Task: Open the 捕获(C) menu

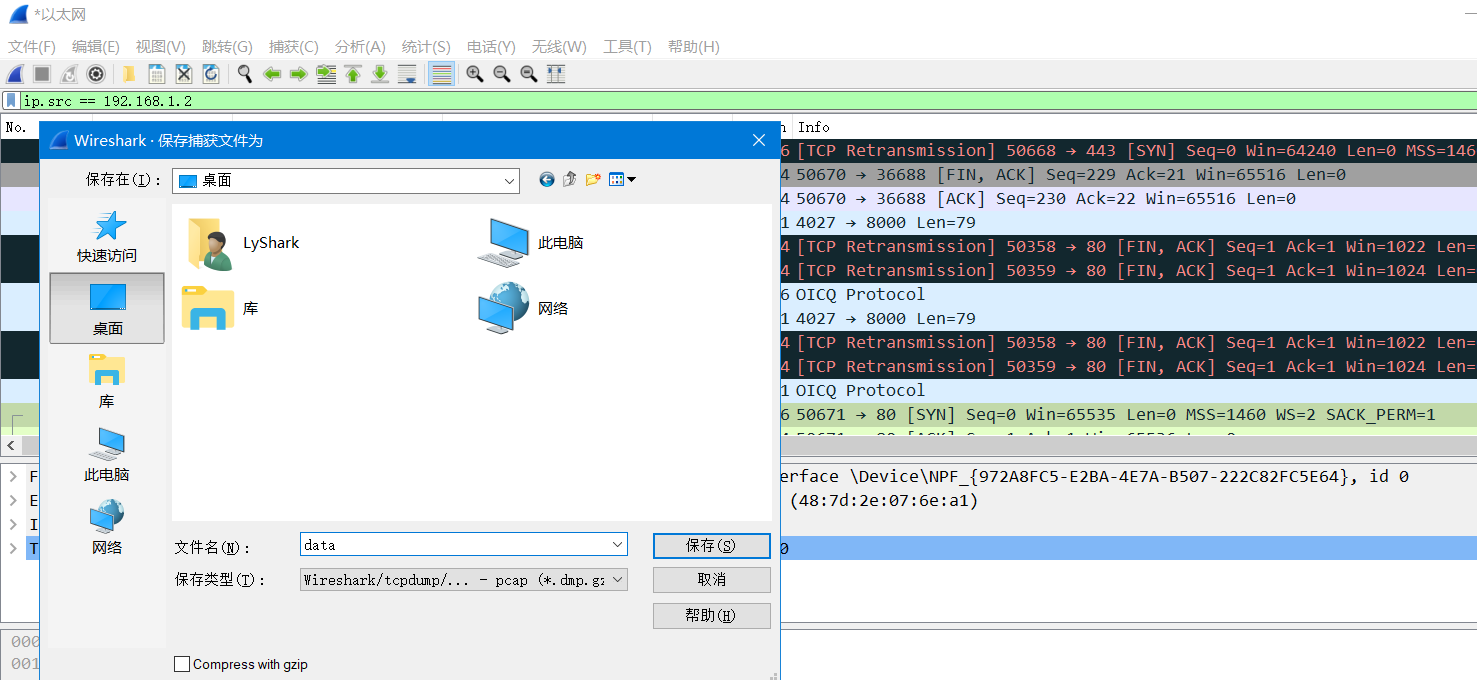Action: point(293,47)
